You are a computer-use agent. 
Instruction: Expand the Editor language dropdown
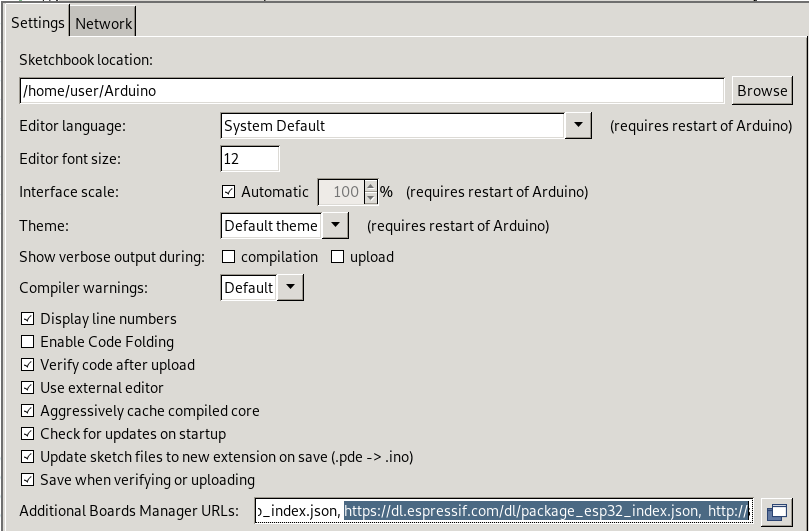click(x=578, y=125)
